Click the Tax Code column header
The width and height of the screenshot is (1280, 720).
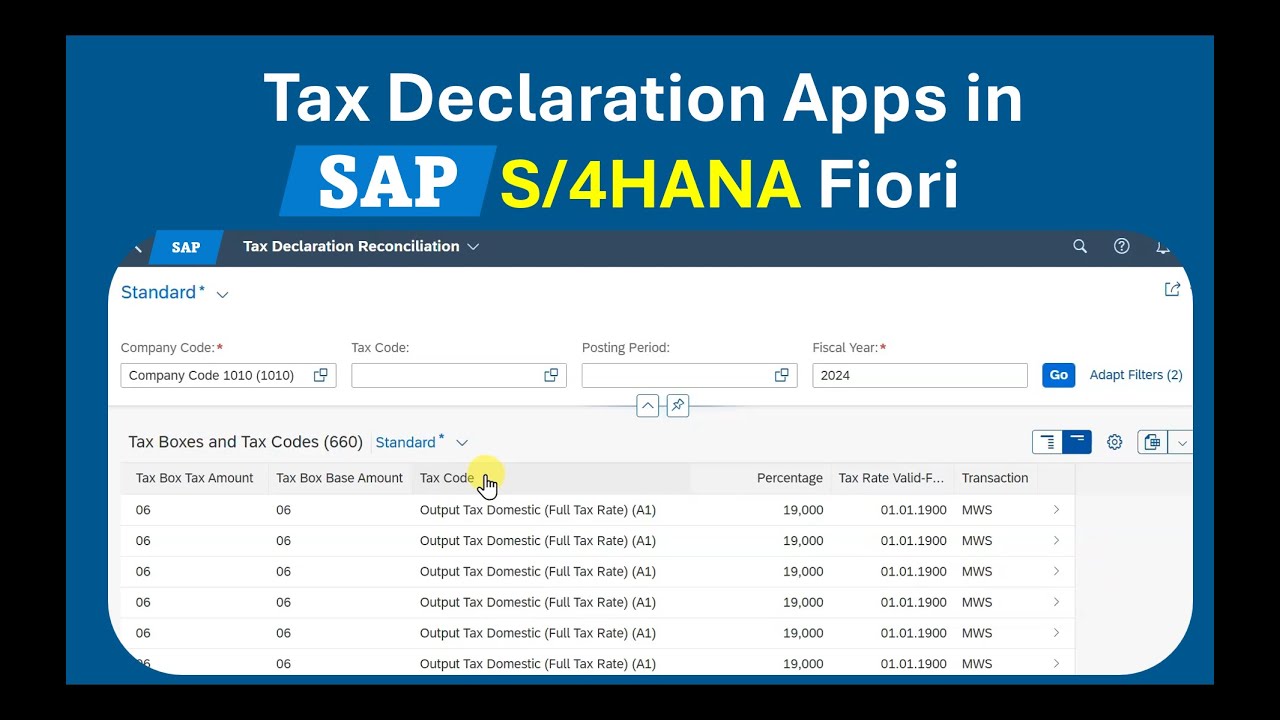pyautogui.click(x=551, y=478)
